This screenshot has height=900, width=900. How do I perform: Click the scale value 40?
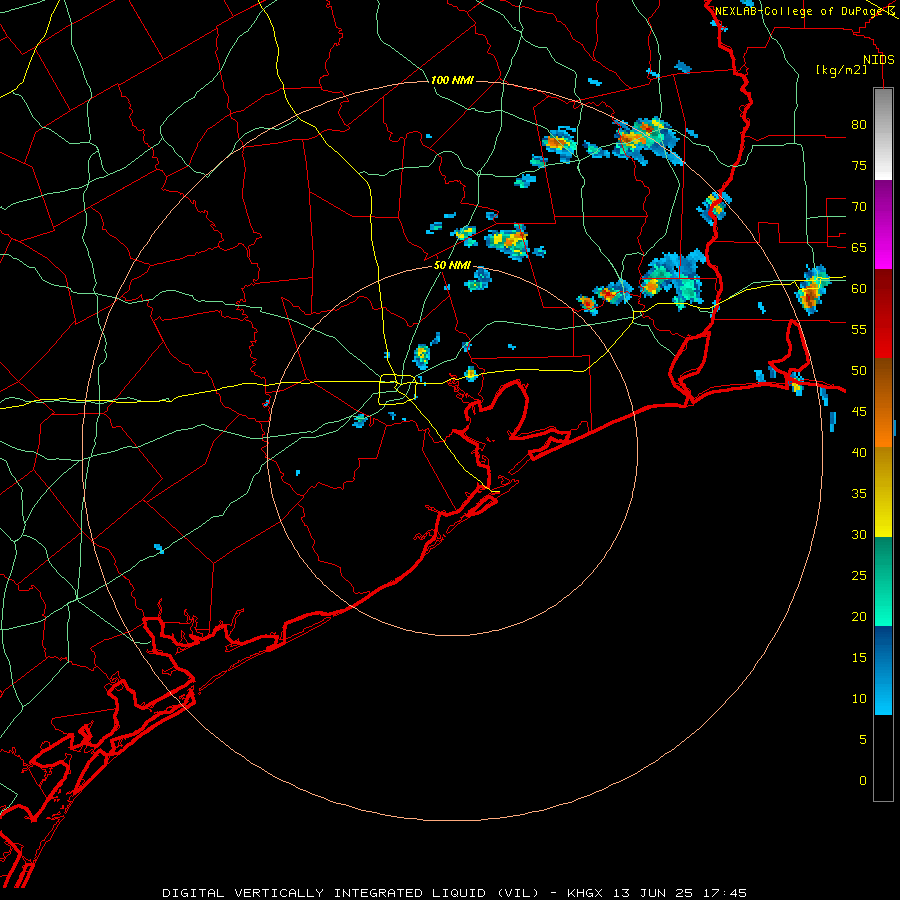[x=859, y=453]
